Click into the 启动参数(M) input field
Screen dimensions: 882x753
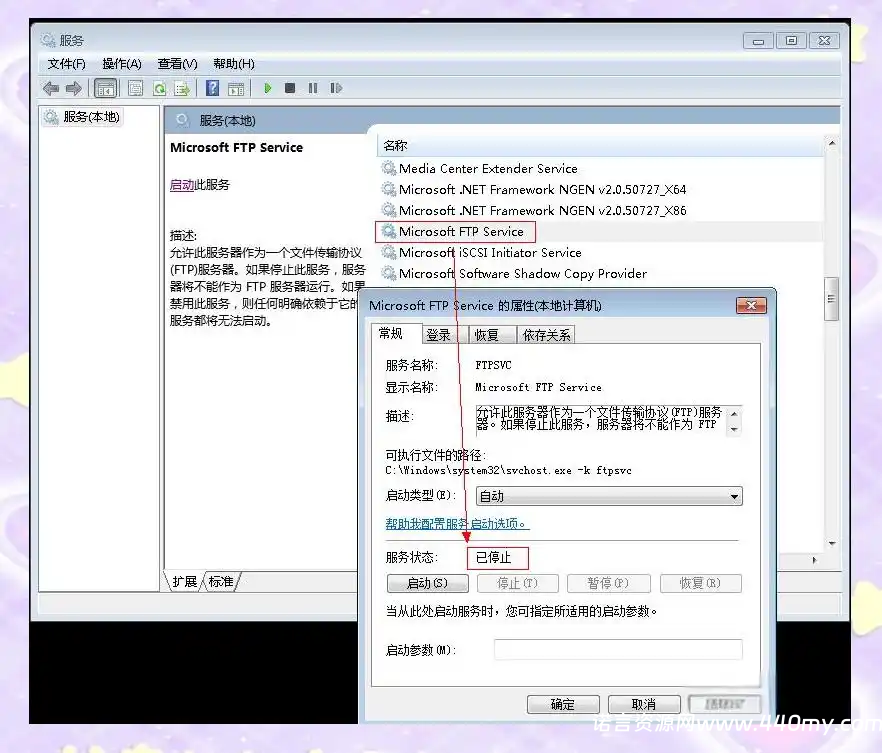(x=618, y=650)
